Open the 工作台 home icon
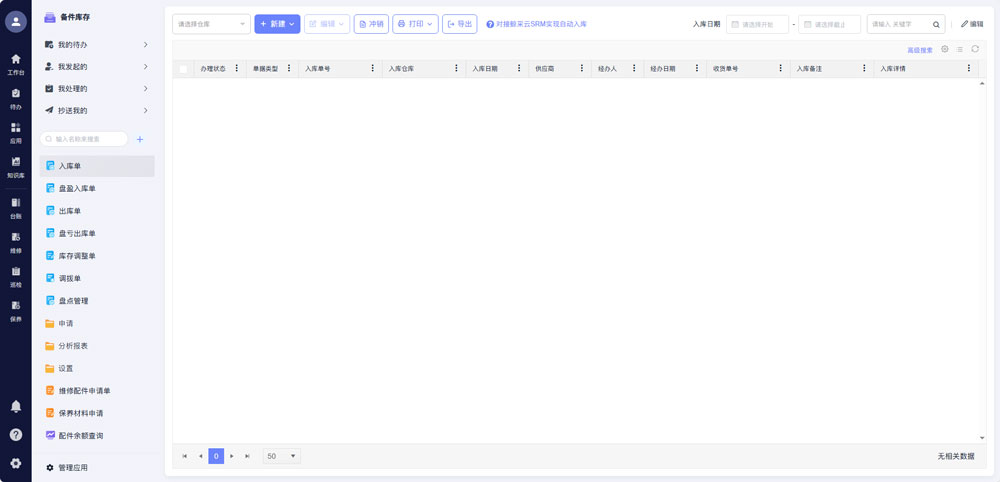Image resolution: width=1000 pixels, height=482 pixels. point(15,62)
